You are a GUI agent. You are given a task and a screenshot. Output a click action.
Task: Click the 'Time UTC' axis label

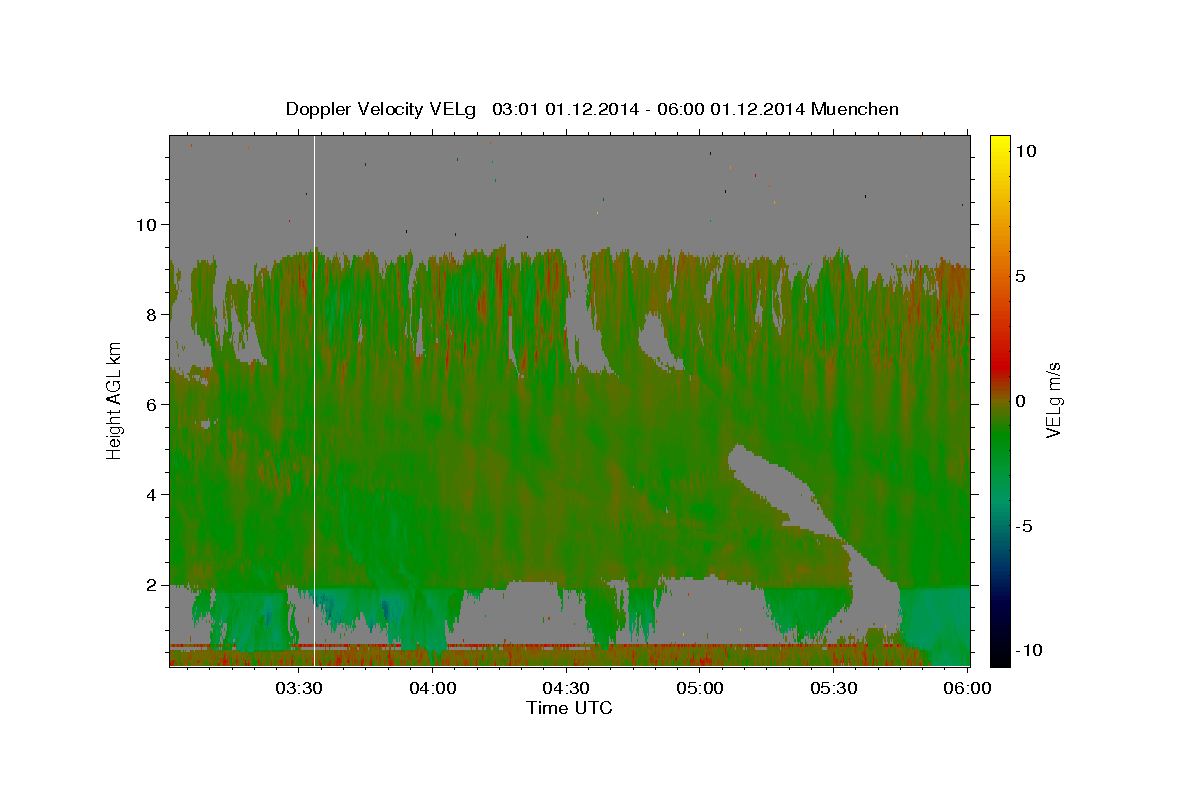click(569, 708)
